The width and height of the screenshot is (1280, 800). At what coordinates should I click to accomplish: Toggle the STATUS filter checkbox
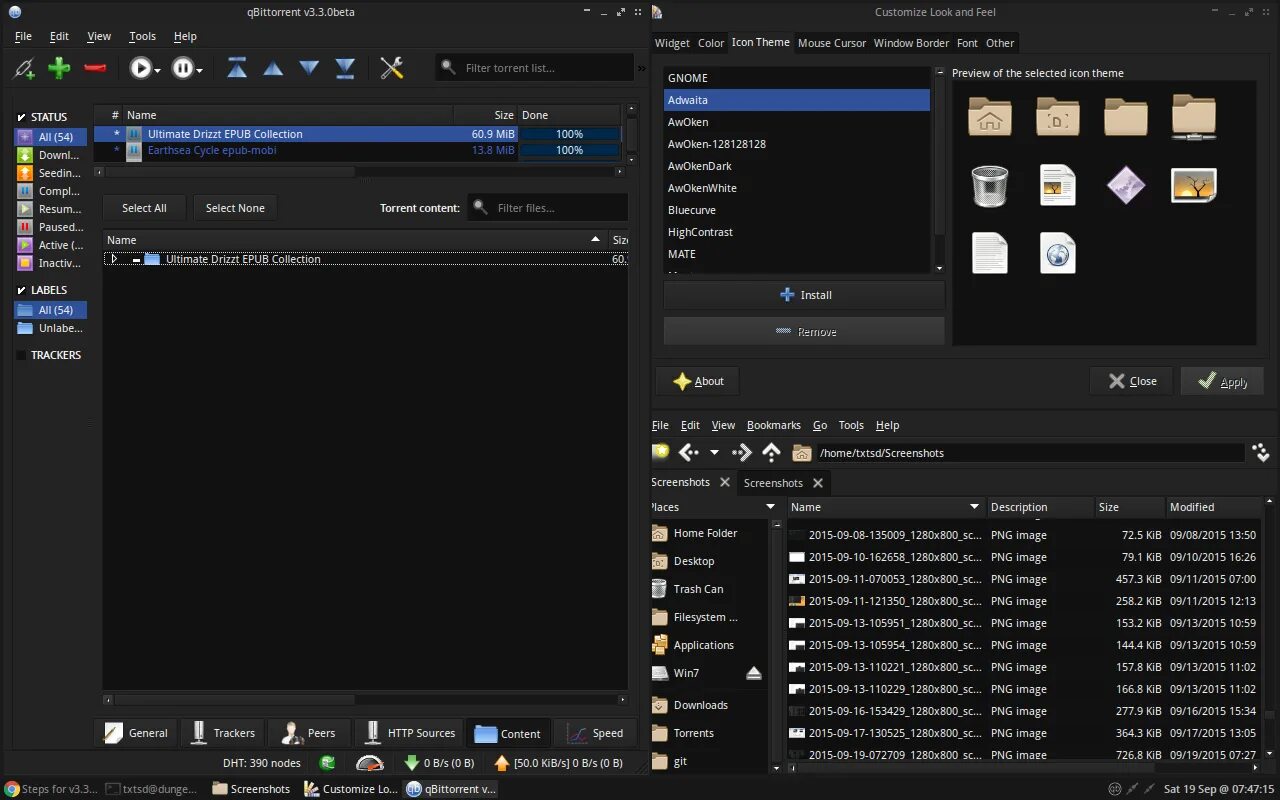click(22, 117)
